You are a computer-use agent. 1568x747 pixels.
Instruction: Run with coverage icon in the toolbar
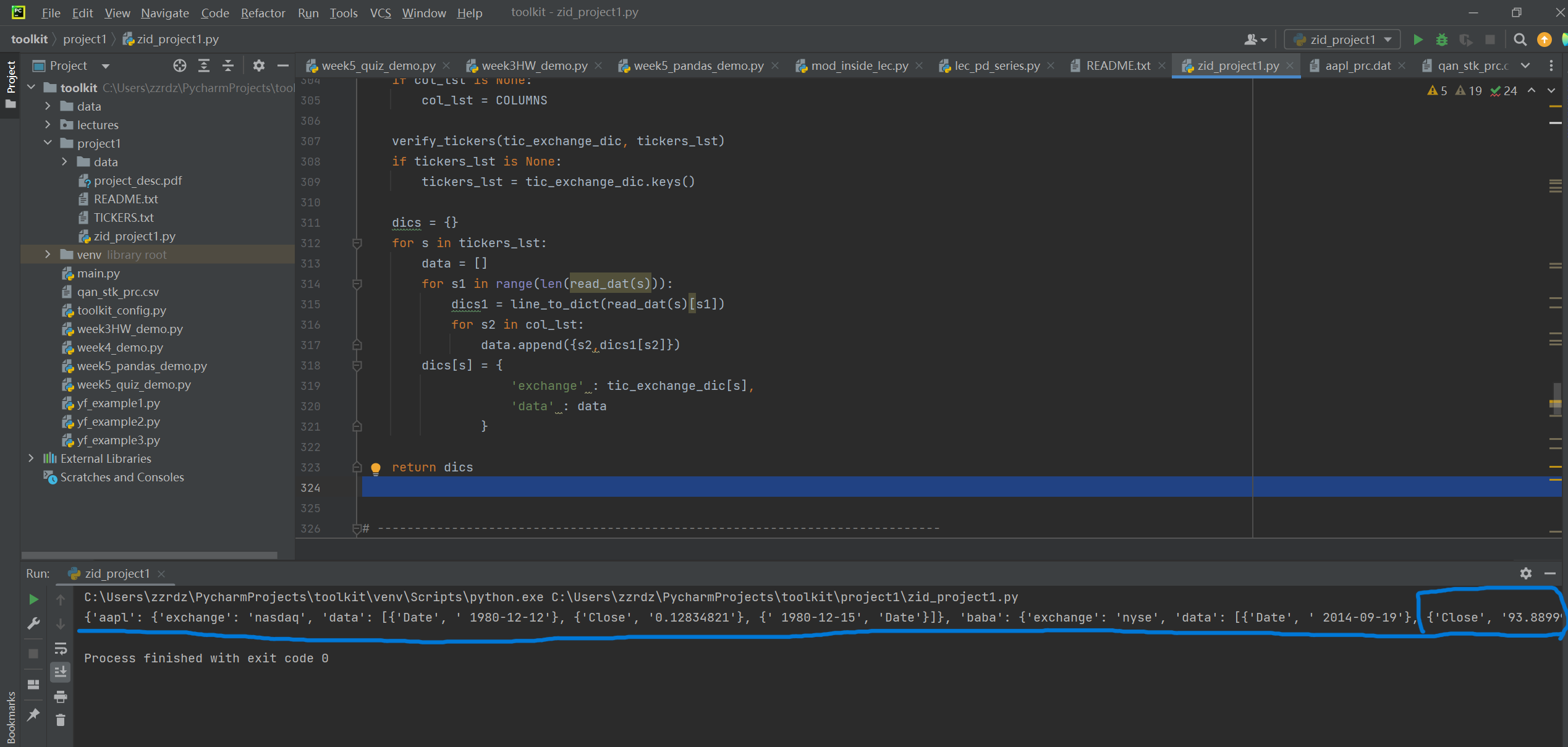(1465, 40)
